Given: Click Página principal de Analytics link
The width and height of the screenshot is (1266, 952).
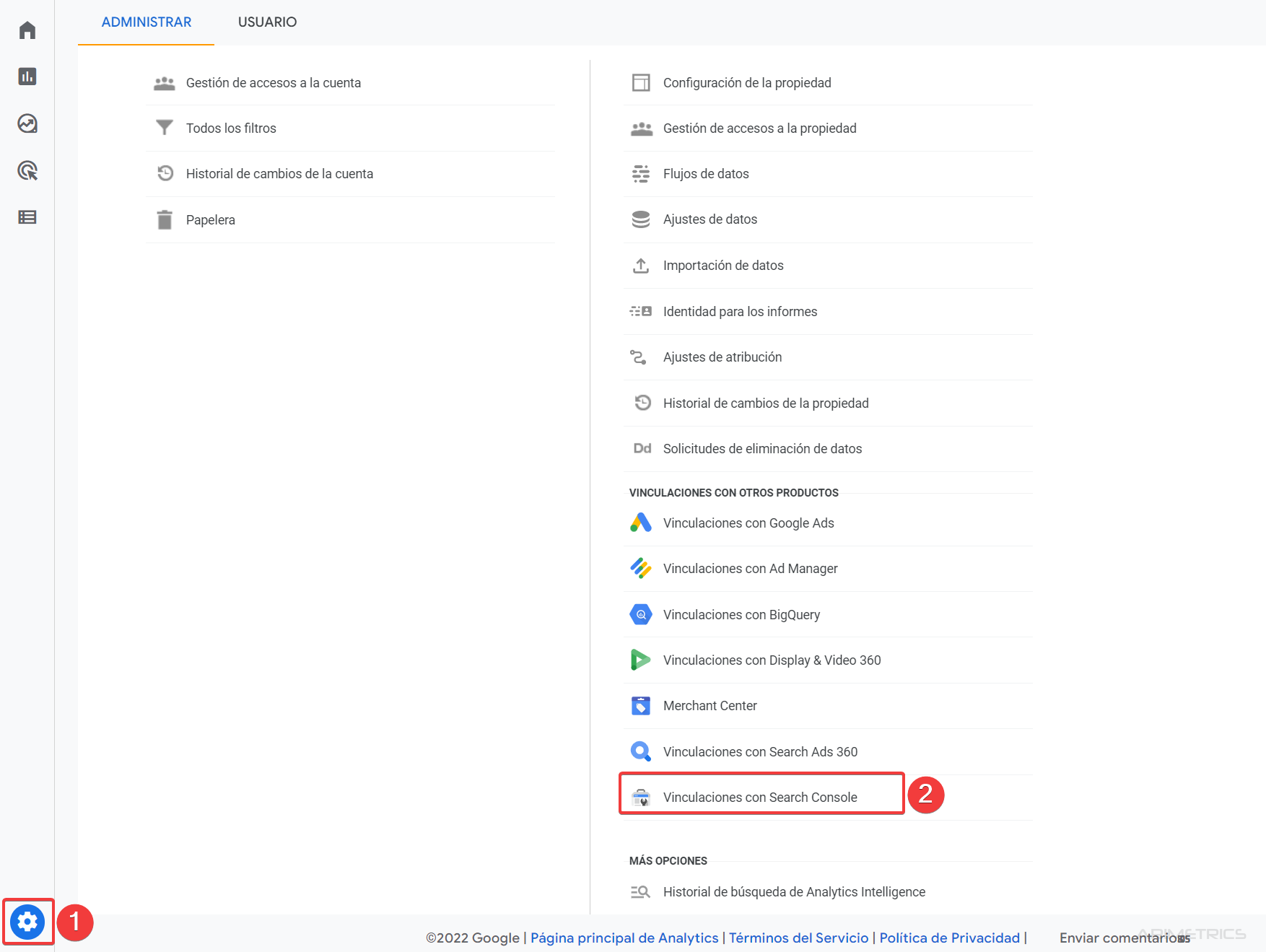Looking at the screenshot, I should click(x=624, y=938).
